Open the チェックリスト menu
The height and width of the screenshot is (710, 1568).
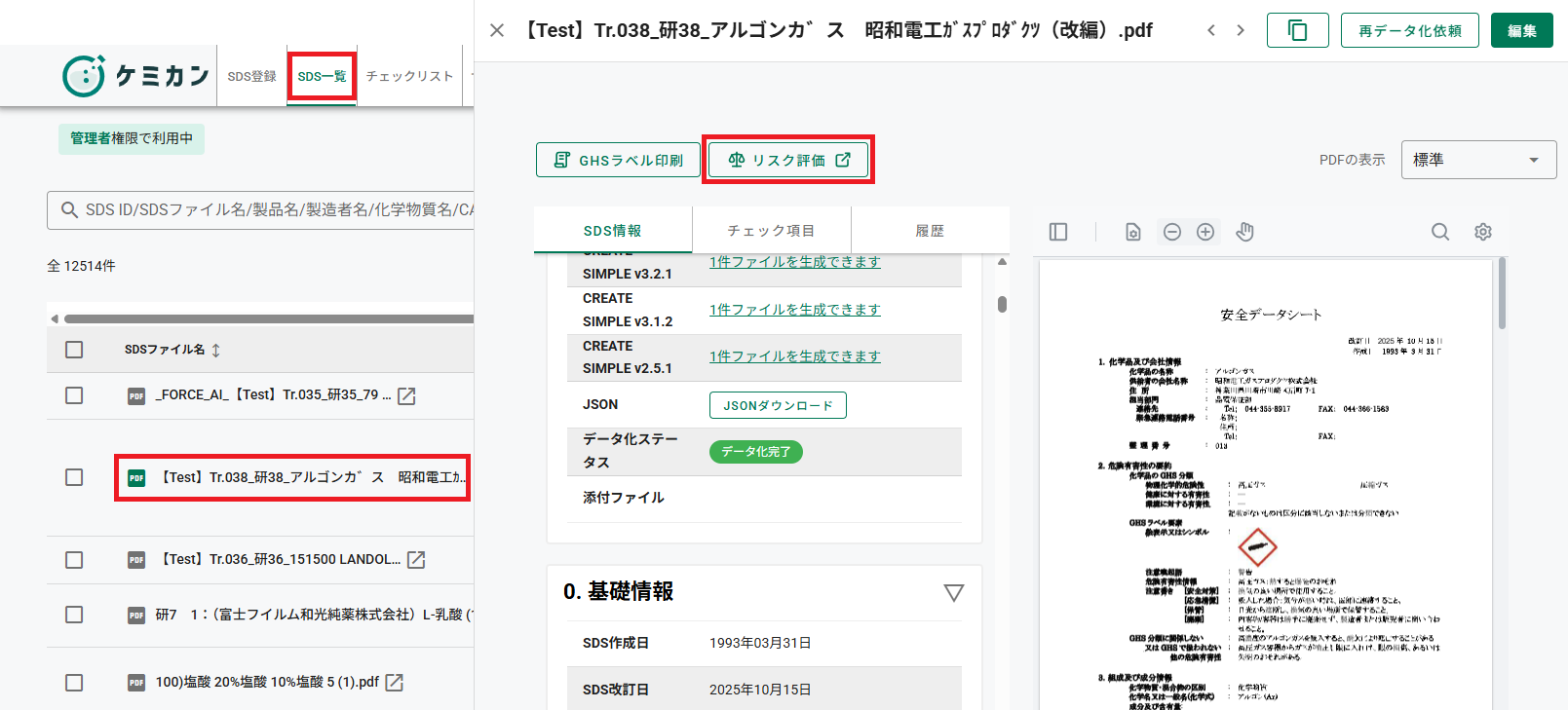click(x=410, y=76)
